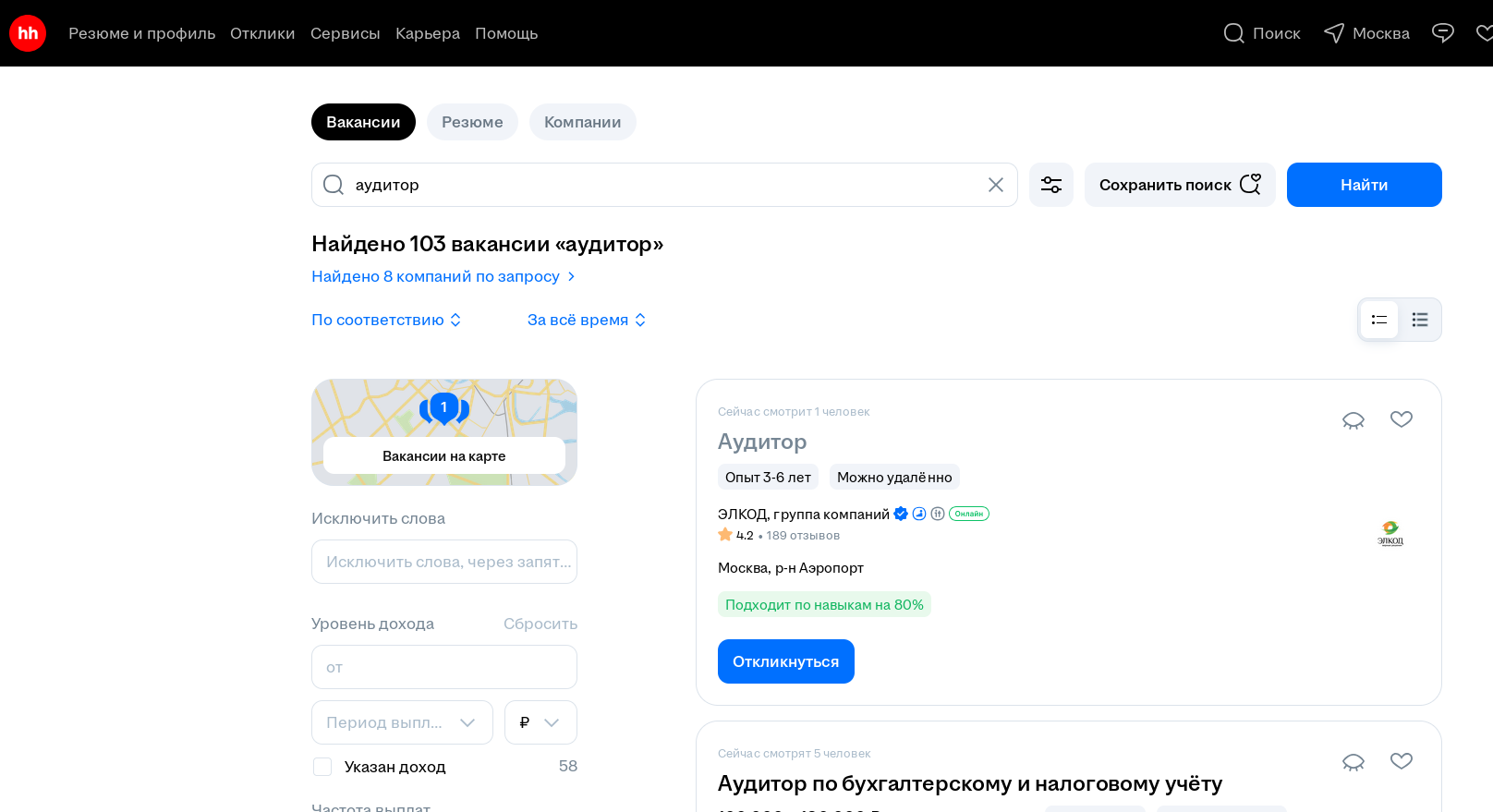Expand Период выплат dropdown
The image size is (1493, 812).
402,722
